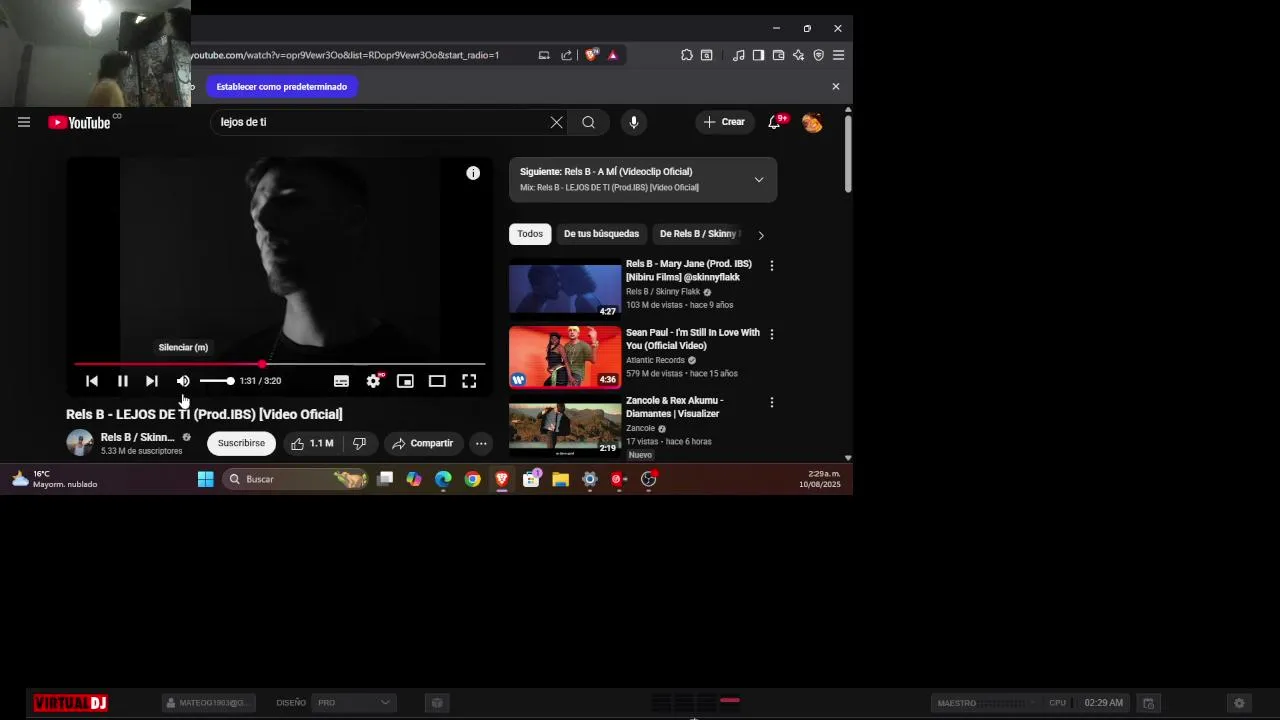Open Brave VPN shield icon
1280x720 pixels.
(x=818, y=55)
